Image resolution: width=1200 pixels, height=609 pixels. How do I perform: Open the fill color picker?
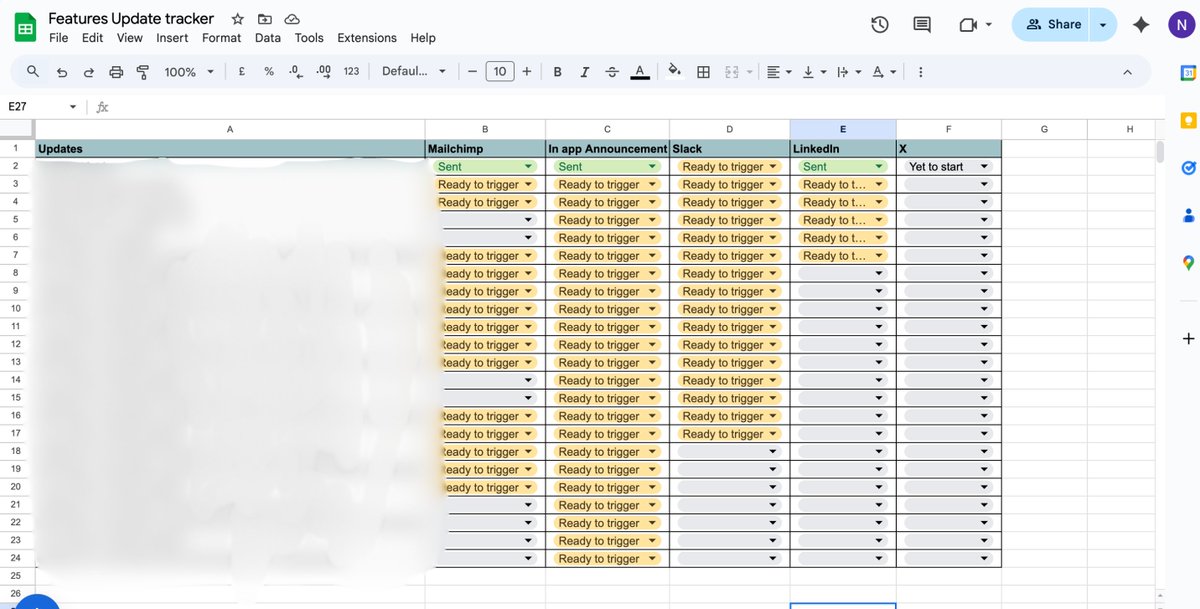point(675,72)
